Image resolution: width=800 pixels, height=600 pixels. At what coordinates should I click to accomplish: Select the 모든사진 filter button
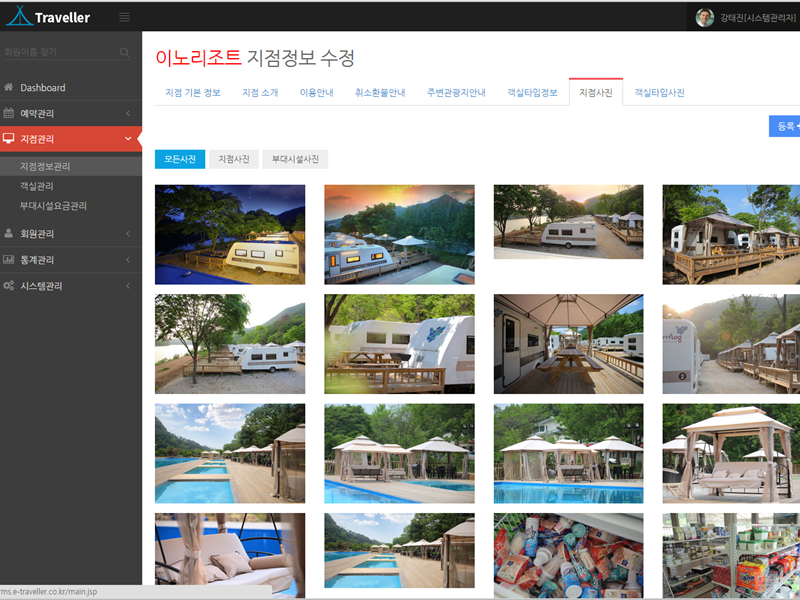click(180, 159)
